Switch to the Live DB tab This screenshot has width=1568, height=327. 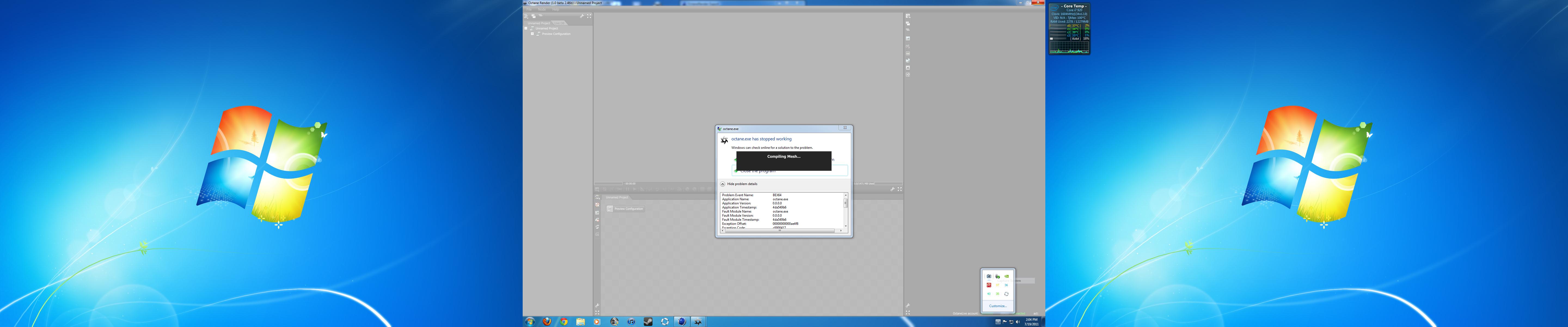[x=559, y=23]
